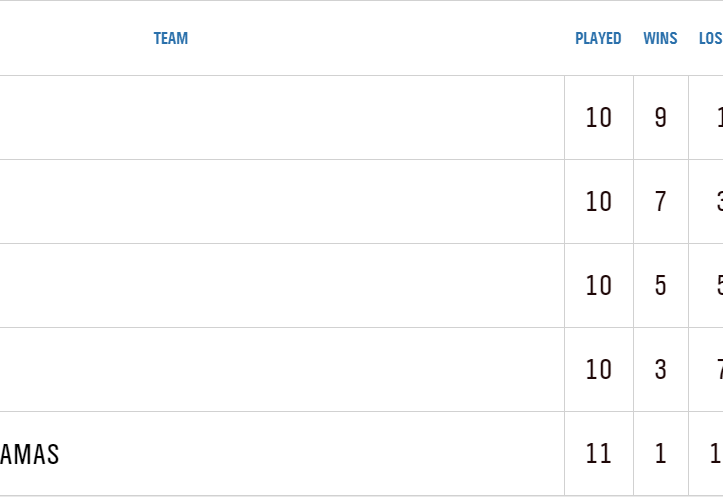Image resolution: width=723 pixels, height=497 pixels.
Task: Click the blank team cell in 5-win row
Action: tap(280, 285)
